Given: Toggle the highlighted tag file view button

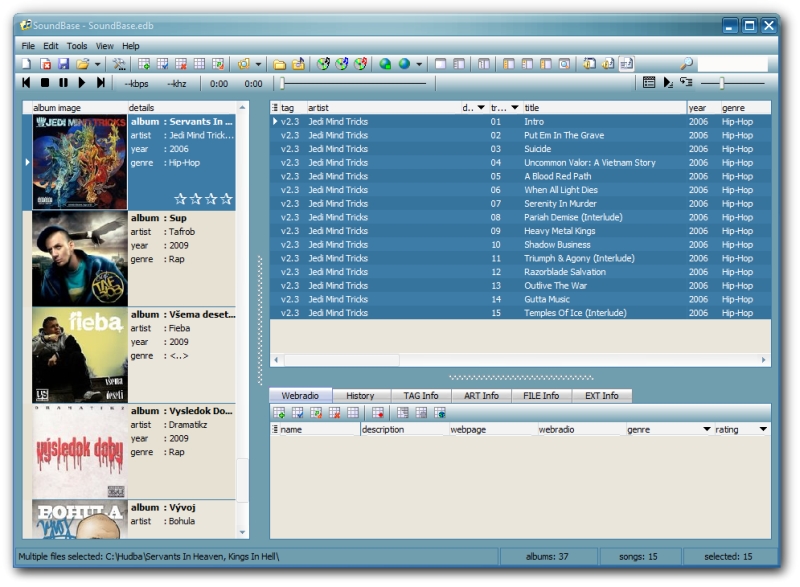Looking at the screenshot, I should pyautogui.click(x=627, y=64).
